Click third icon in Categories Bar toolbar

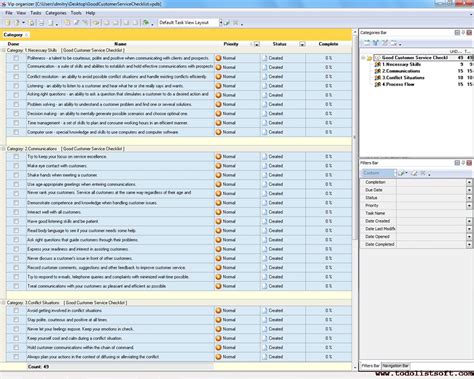tap(385, 43)
